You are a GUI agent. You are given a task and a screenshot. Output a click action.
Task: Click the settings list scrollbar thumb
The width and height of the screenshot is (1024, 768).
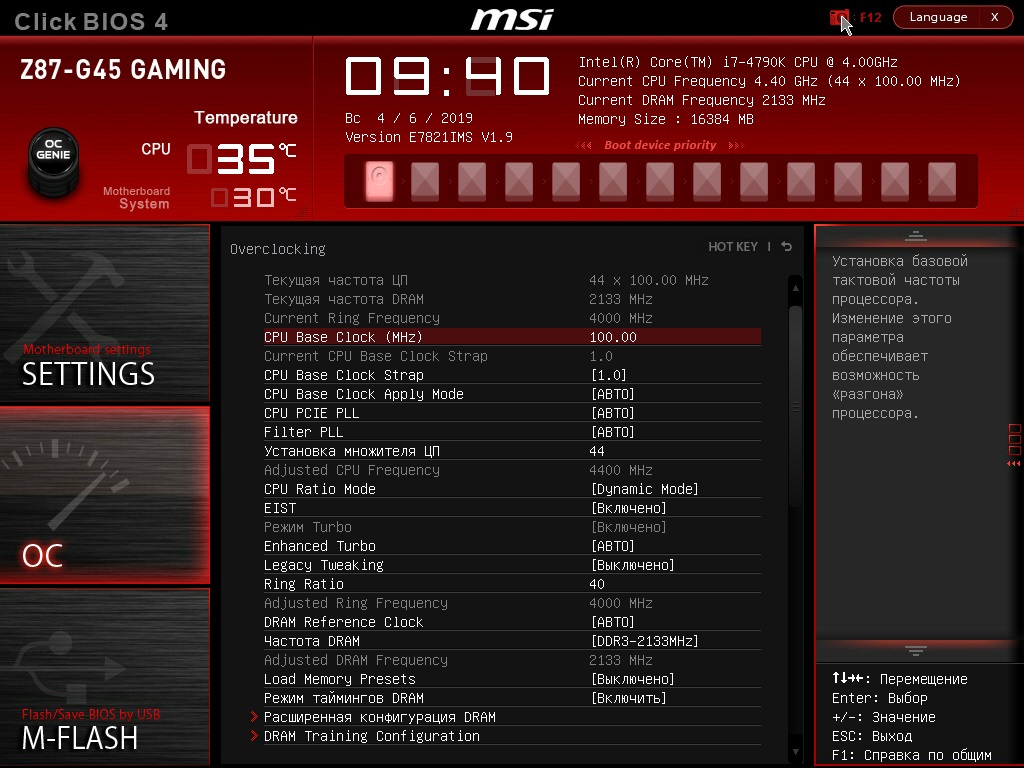pos(795,406)
